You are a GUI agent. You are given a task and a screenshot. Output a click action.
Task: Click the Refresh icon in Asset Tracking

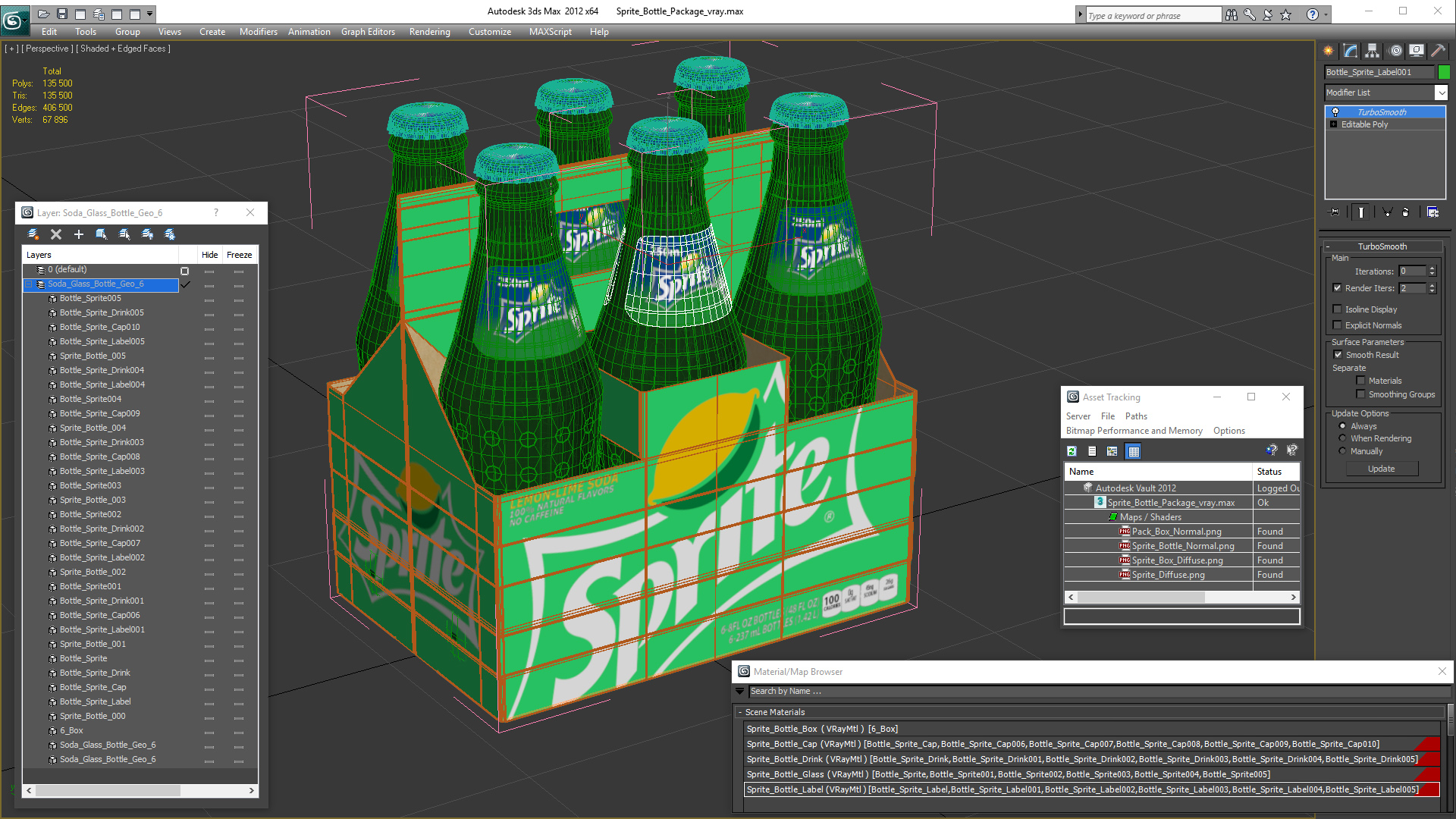coord(1072,451)
